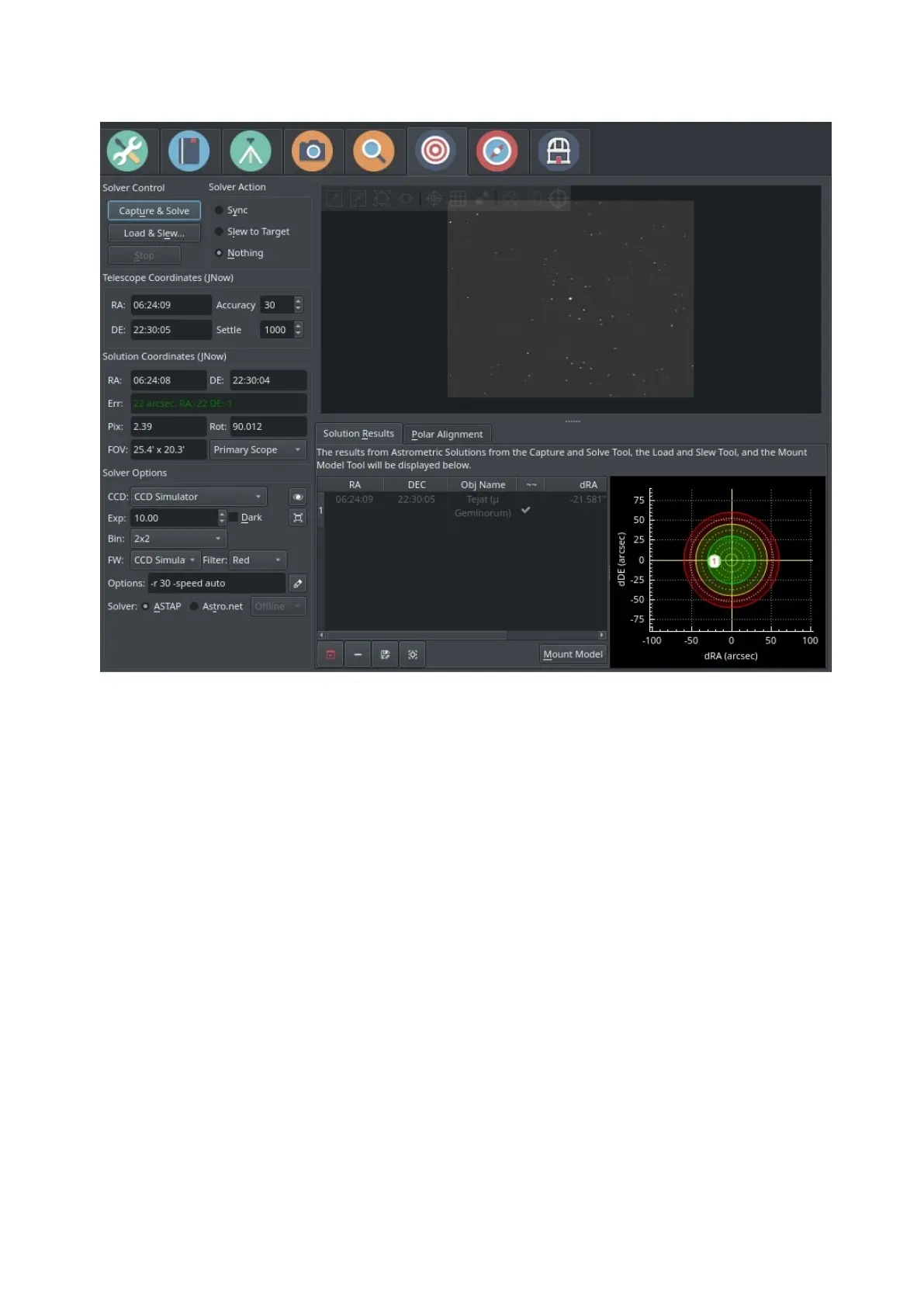Click the Accuracy spinbox arrows
This screenshot has width=924, height=1307.
click(298, 305)
